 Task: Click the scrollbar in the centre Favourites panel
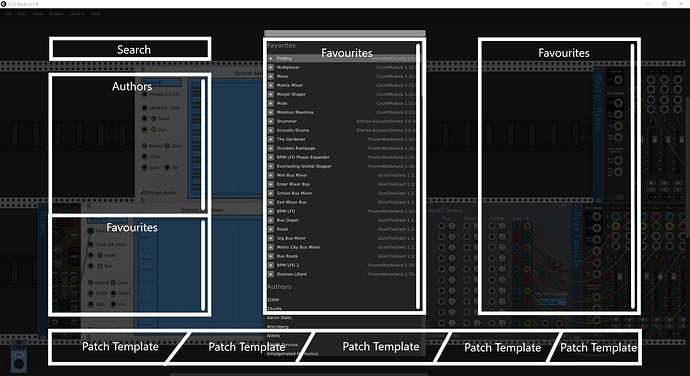pos(418,176)
